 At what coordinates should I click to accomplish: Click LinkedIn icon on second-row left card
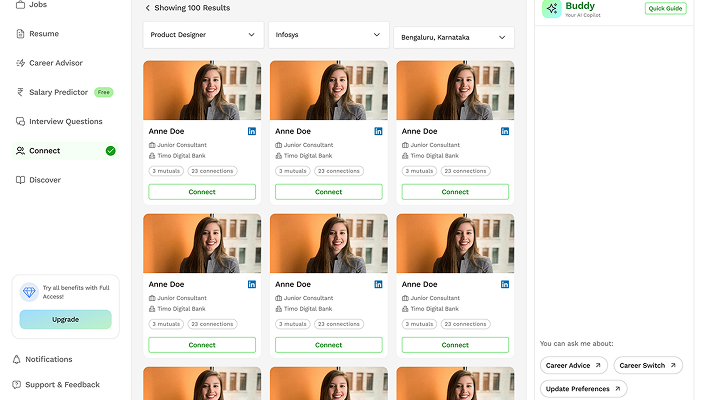(x=252, y=284)
